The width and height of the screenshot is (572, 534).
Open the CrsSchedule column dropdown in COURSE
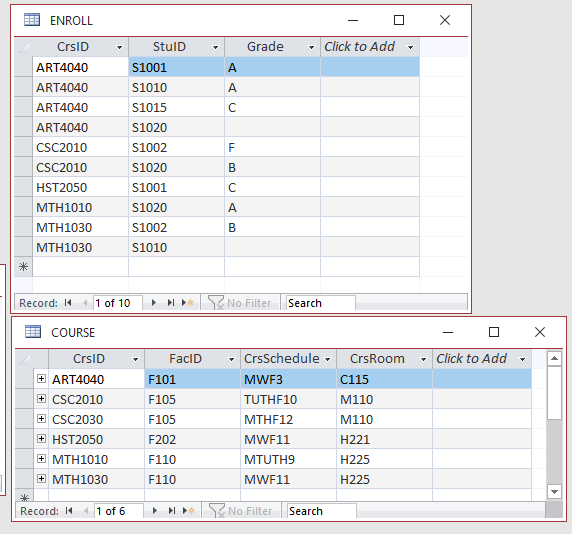click(328, 359)
